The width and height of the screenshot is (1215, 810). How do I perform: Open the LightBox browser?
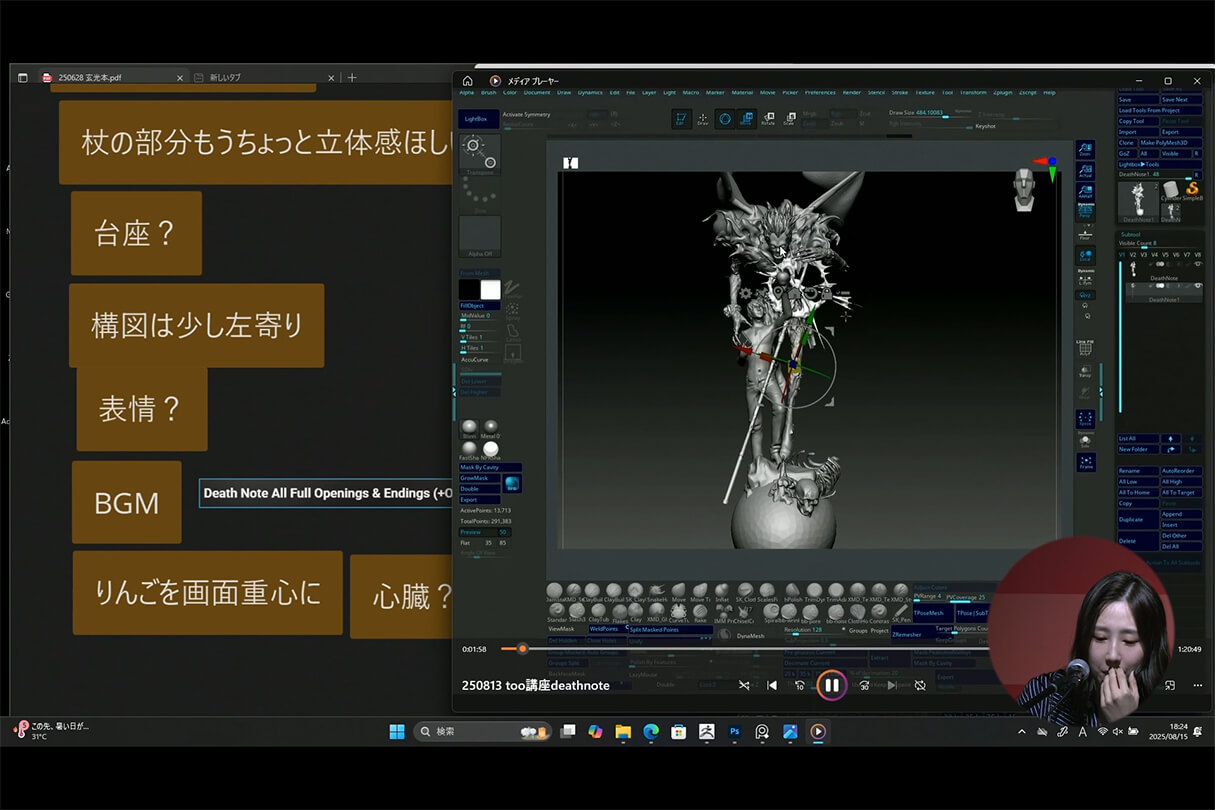tap(478, 118)
